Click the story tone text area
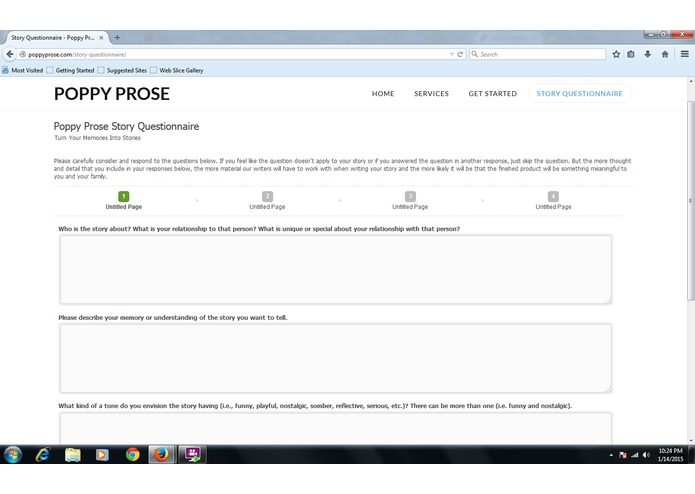The image size is (695, 494). click(336, 428)
